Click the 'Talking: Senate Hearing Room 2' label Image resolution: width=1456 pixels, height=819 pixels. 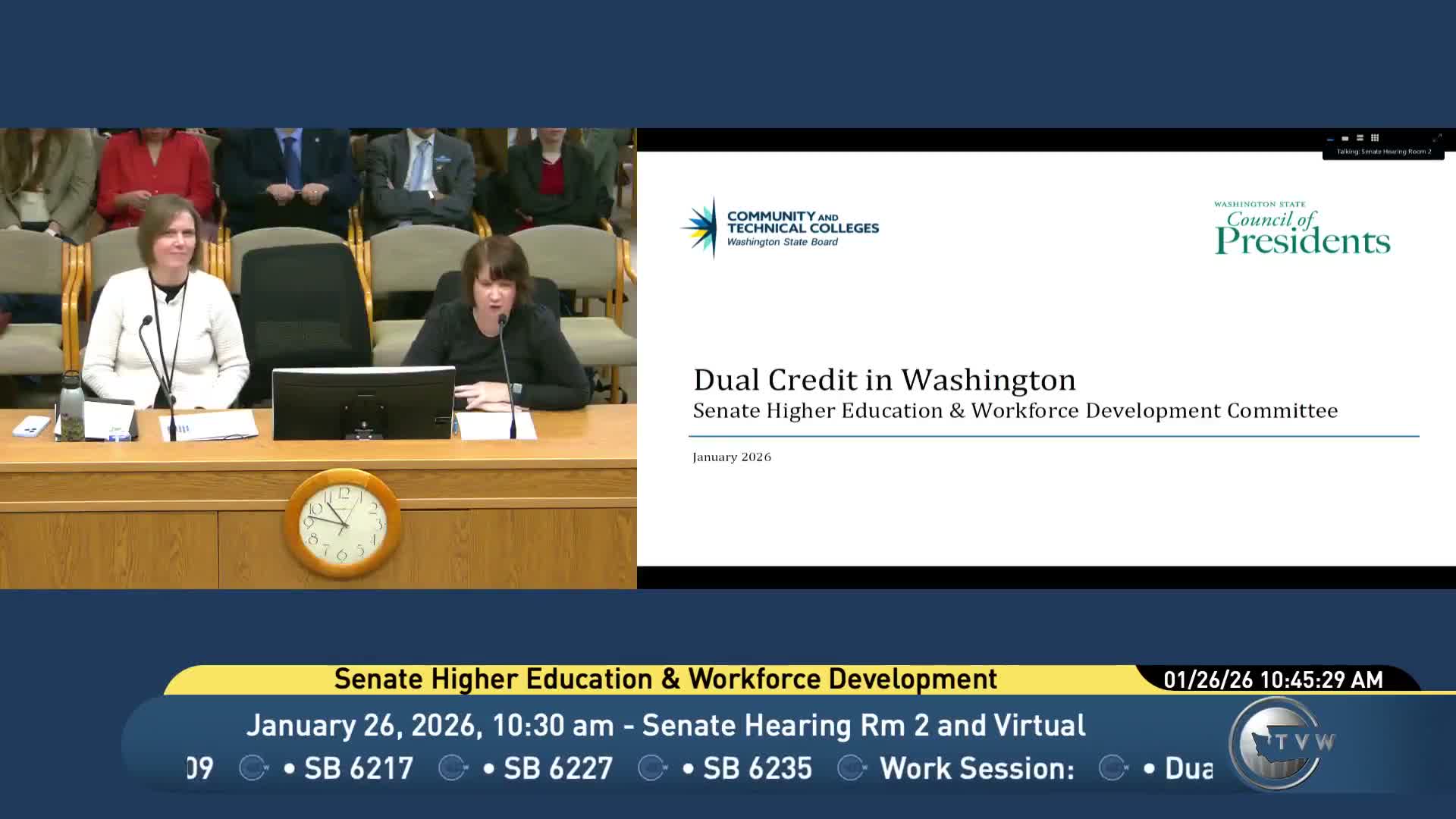[x=1383, y=152]
